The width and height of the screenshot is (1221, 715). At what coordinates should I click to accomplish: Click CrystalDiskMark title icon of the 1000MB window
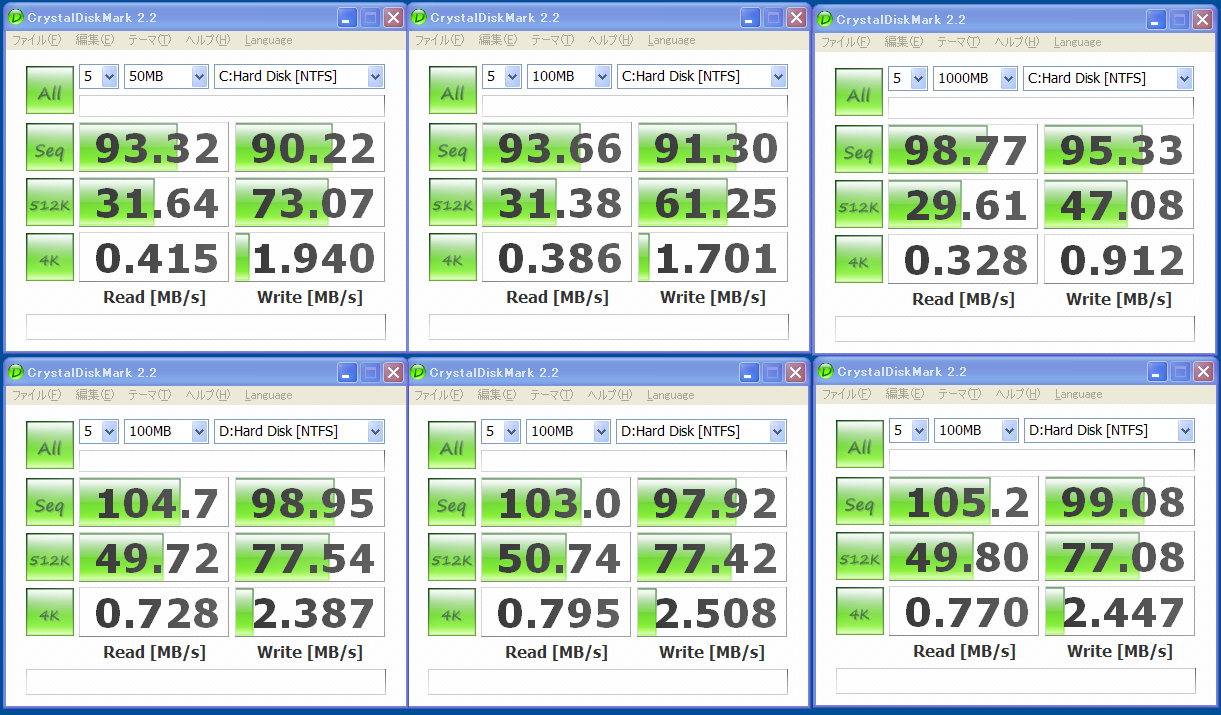[x=824, y=19]
